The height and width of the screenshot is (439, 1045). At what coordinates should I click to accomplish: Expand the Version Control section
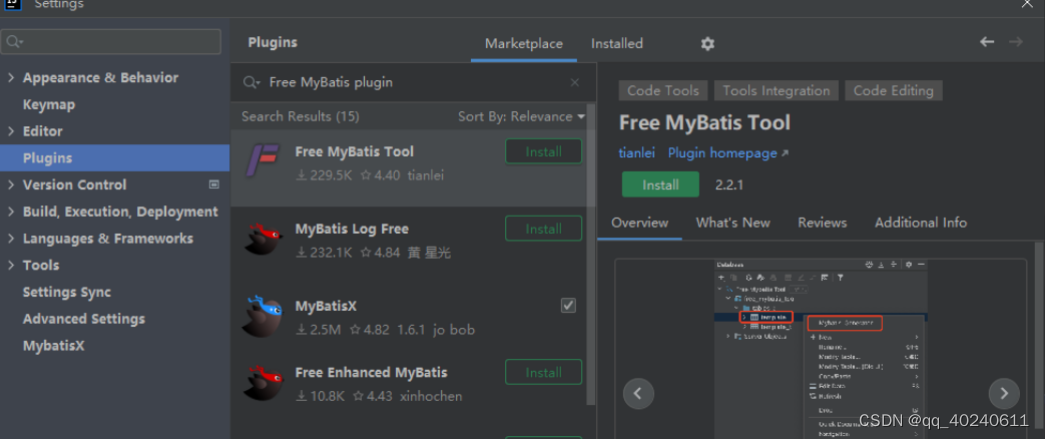11,185
